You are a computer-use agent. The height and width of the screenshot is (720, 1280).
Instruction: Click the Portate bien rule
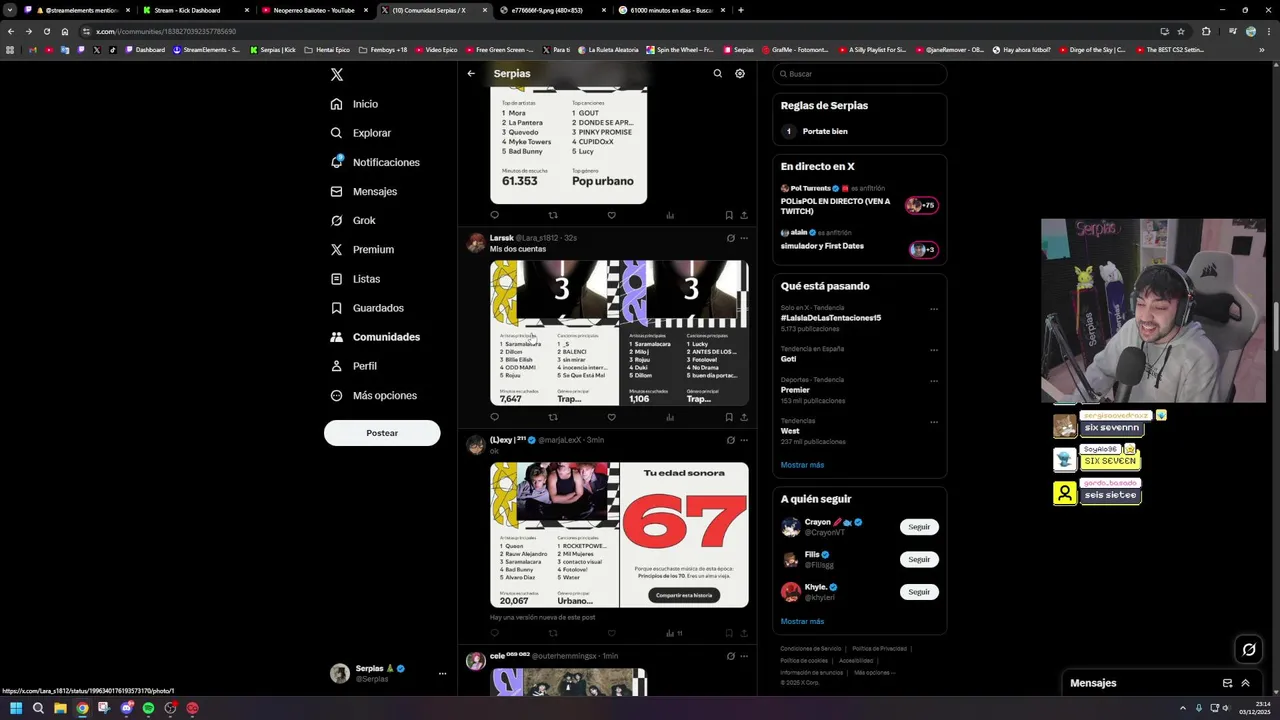(859, 131)
